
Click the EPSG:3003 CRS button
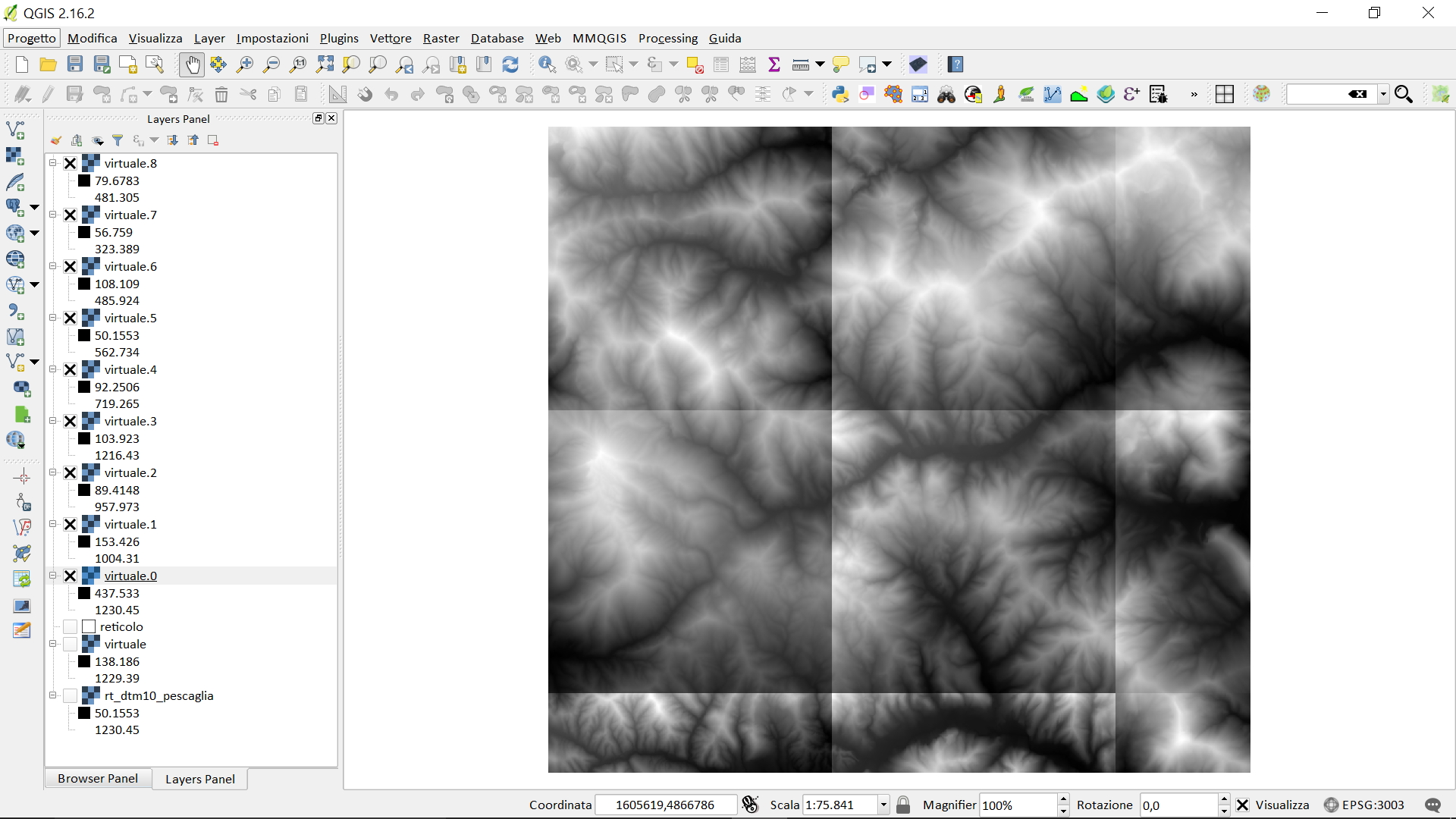click(x=1364, y=805)
